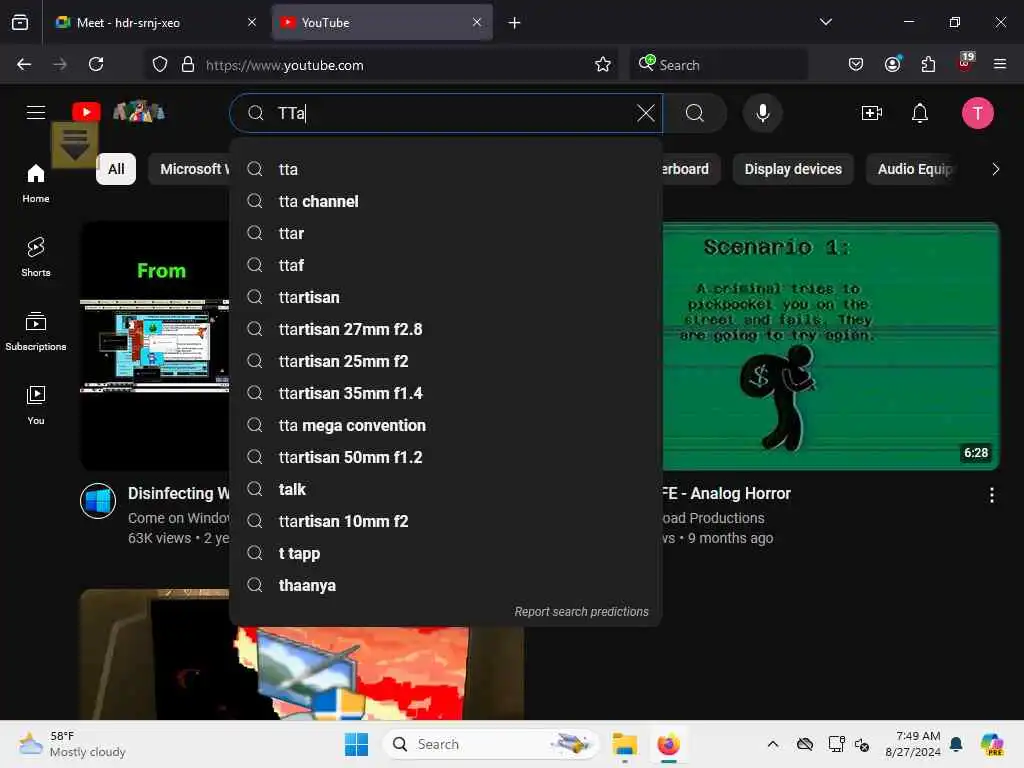The image size is (1024, 768).
Task: Choose the plain 'ttartisan' suggestion
Action: pos(445,297)
